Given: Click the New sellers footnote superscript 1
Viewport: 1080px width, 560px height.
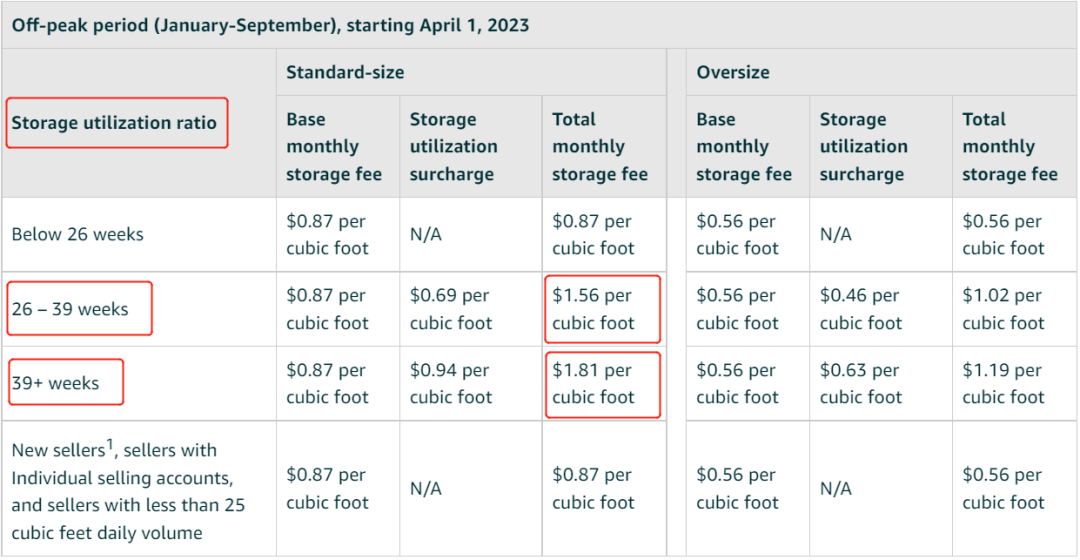Looking at the screenshot, I should click(110, 444).
